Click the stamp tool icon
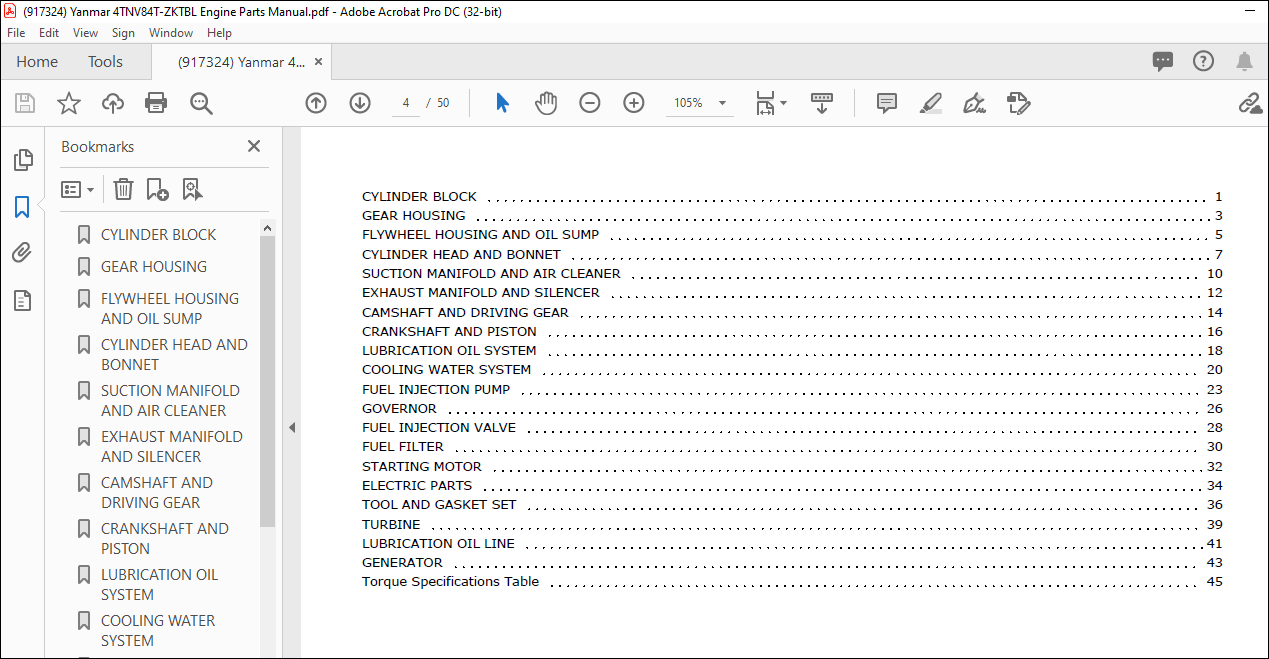1269x659 pixels. pyautogui.click(x=1018, y=103)
